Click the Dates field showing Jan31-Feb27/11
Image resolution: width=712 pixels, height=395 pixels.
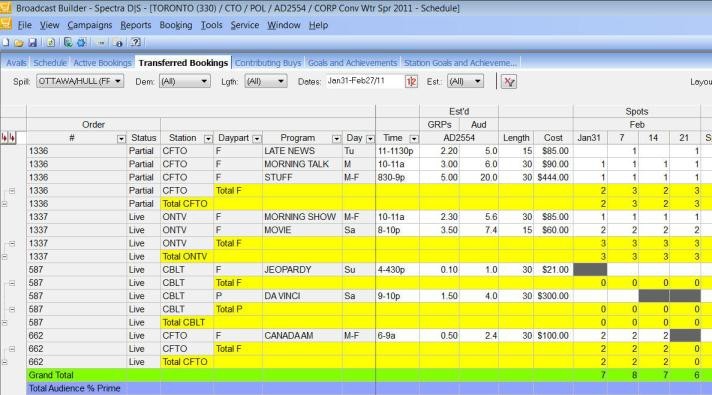(365, 81)
